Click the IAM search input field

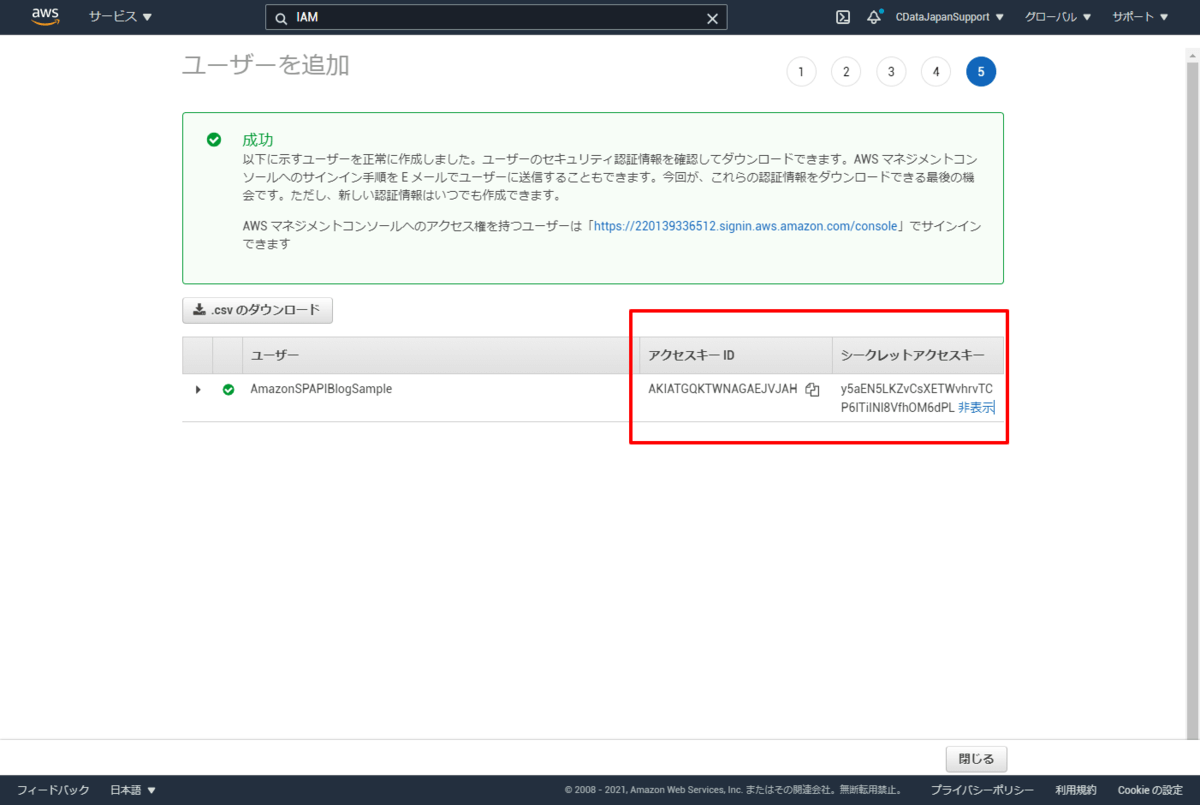(496, 18)
